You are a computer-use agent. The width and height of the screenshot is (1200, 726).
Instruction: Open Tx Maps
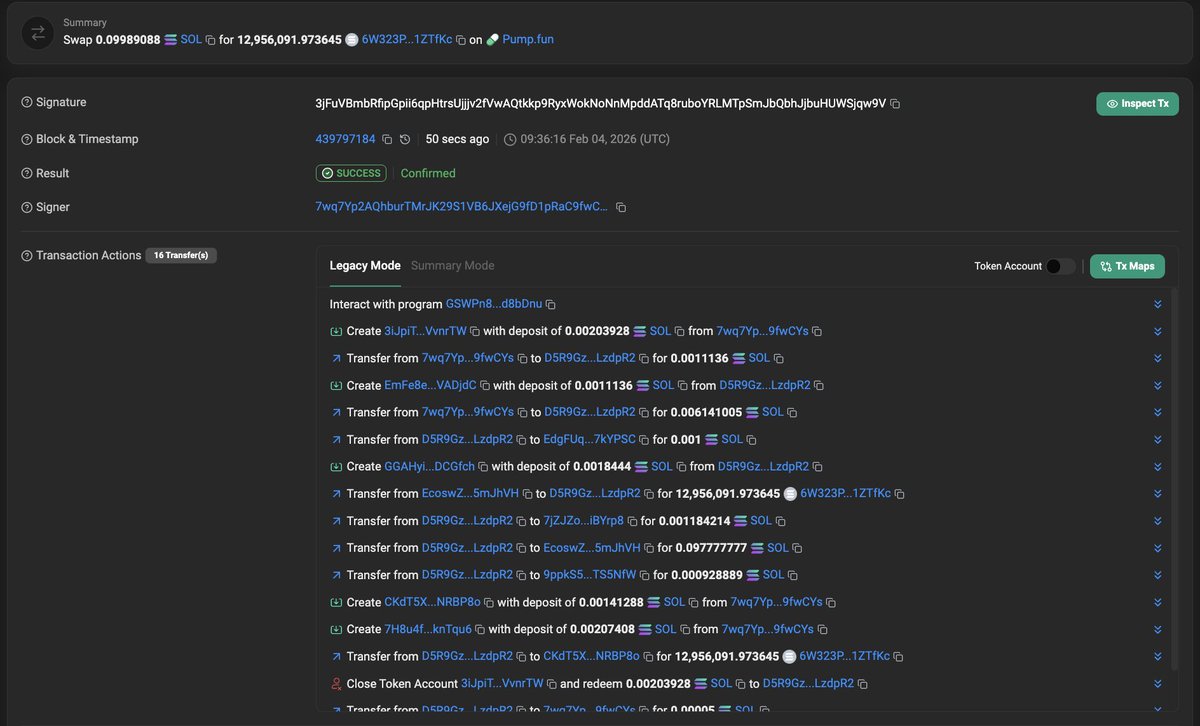(1127, 266)
